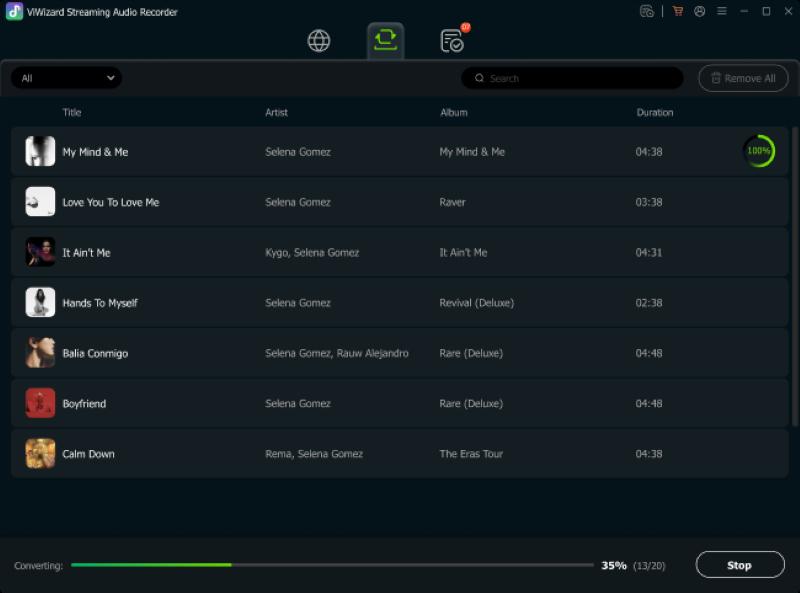
Task: Click the red notification badge on history tab
Action: 465,28
